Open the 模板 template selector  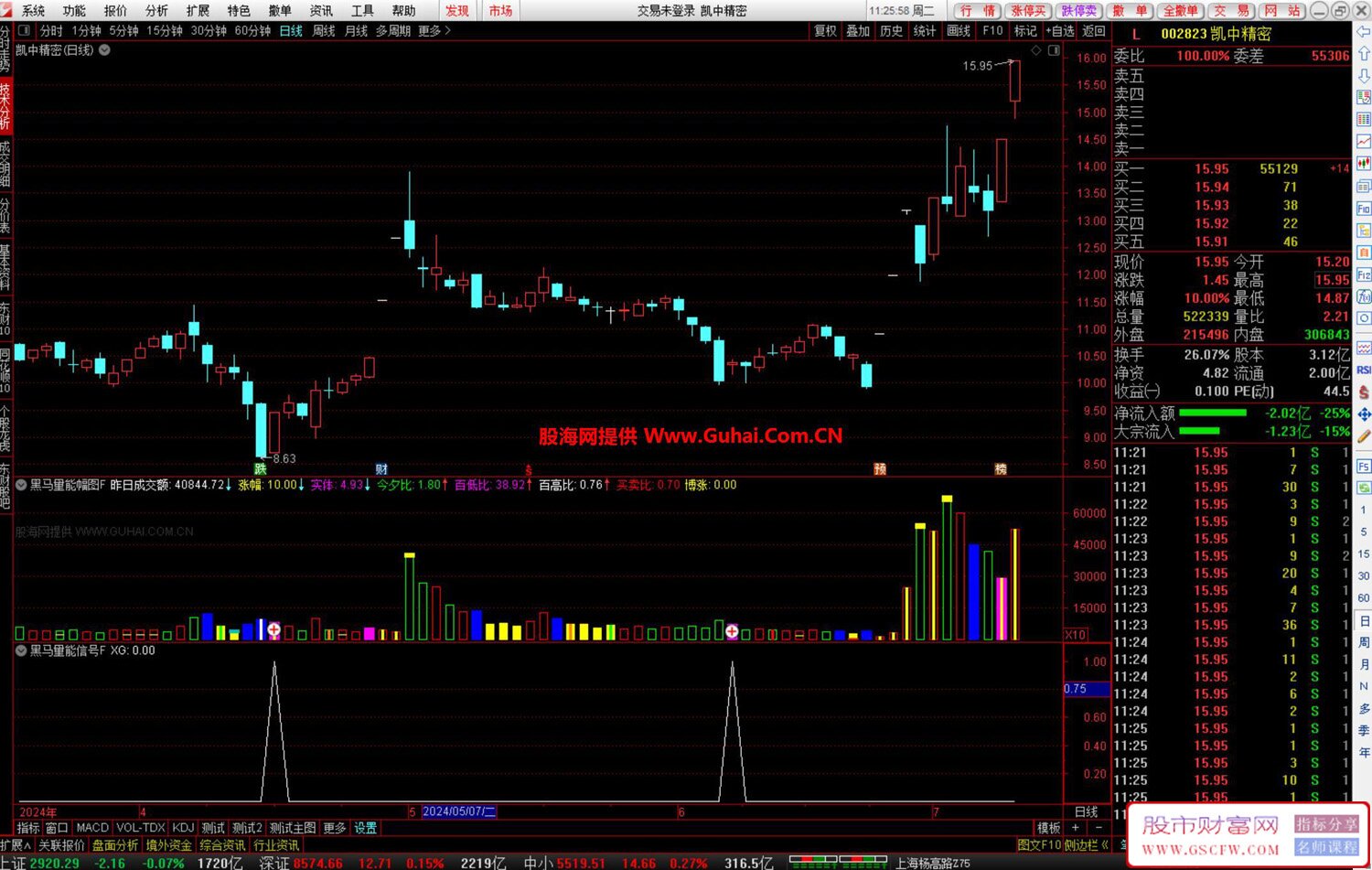click(x=1049, y=828)
